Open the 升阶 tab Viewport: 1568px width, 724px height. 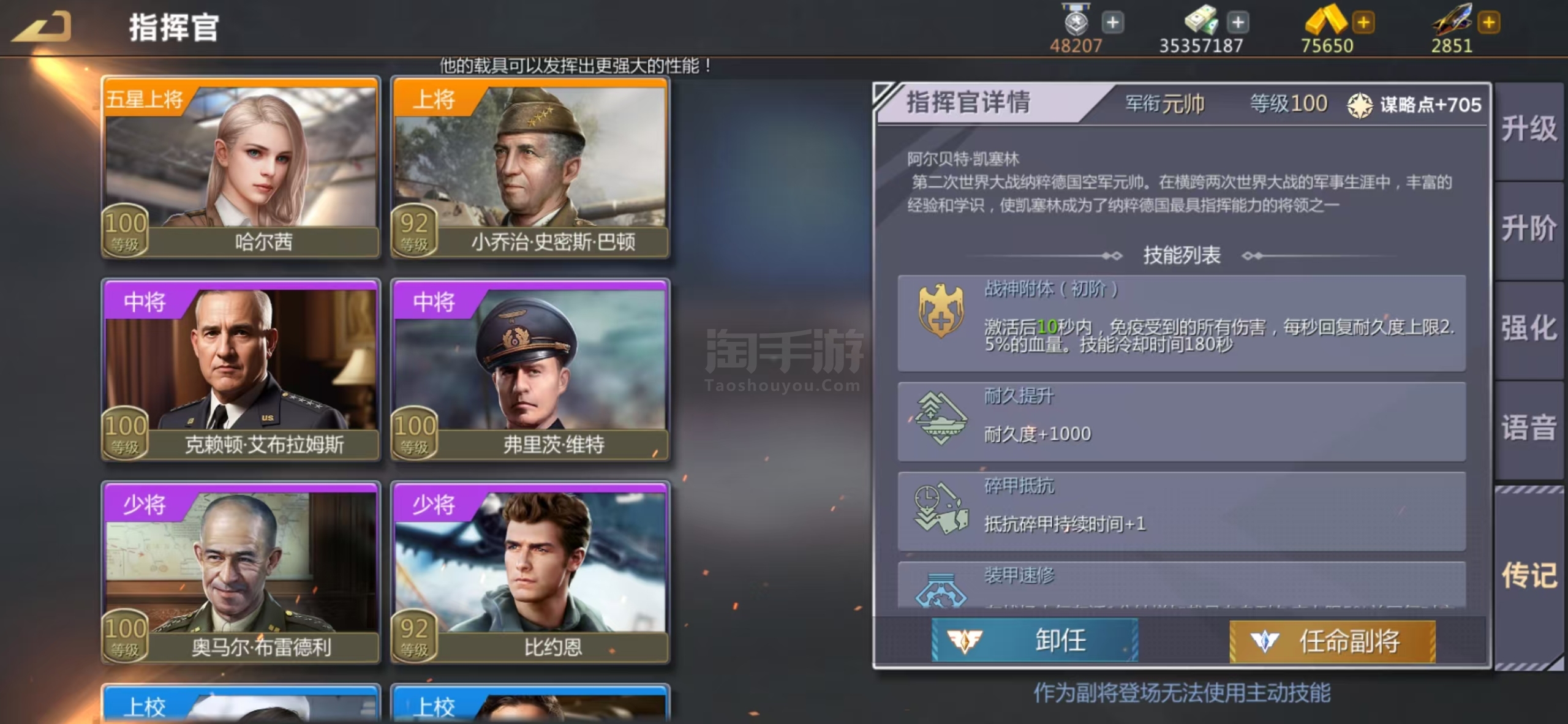[1529, 229]
